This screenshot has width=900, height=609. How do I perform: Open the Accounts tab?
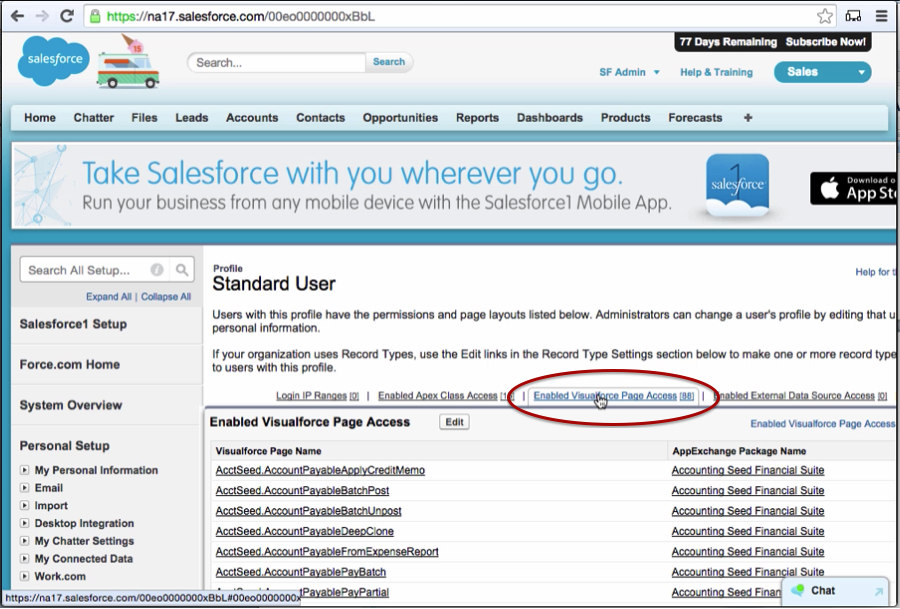[252, 118]
